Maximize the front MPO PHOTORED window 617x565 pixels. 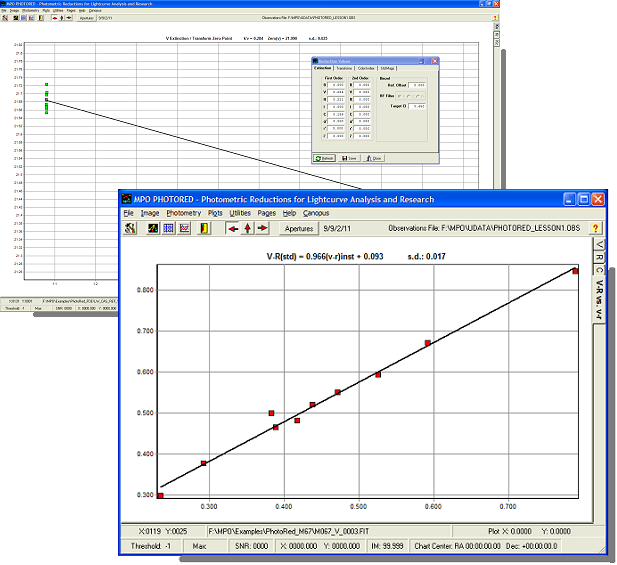(x=584, y=199)
